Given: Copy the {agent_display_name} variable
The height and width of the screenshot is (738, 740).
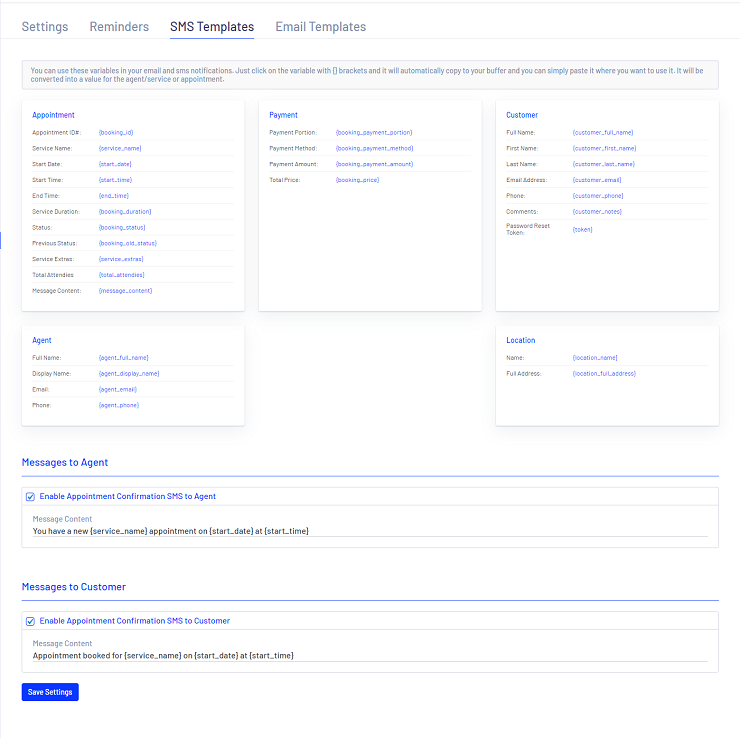Looking at the screenshot, I should [129, 373].
